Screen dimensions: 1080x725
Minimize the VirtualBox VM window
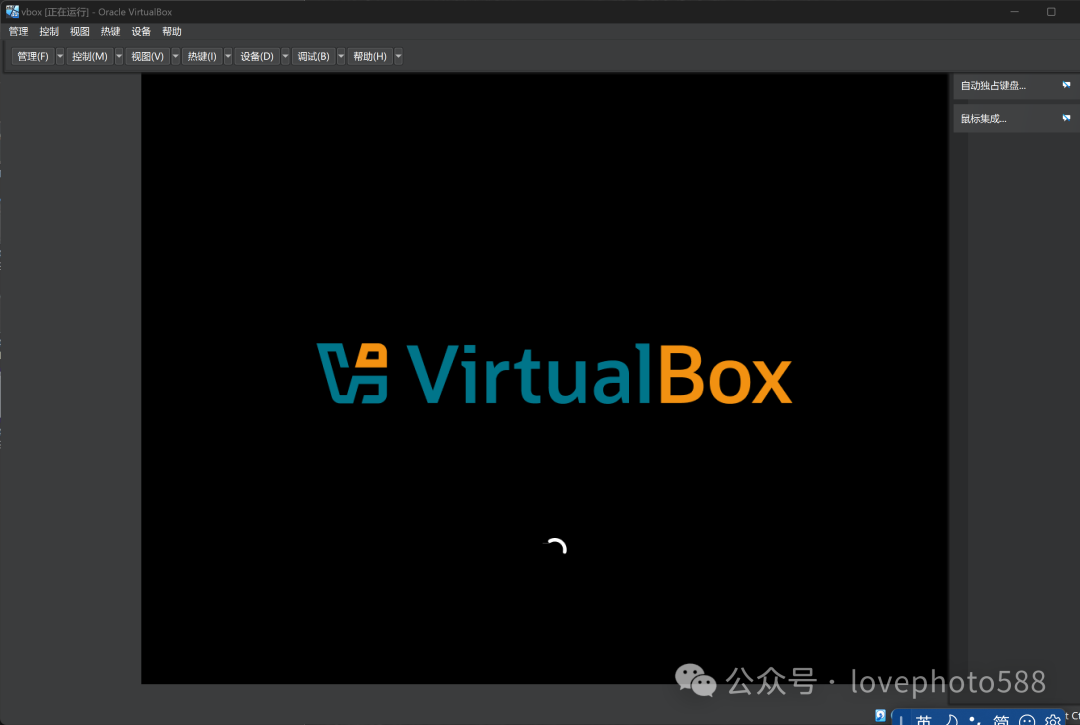click(x=1015, y=12)
